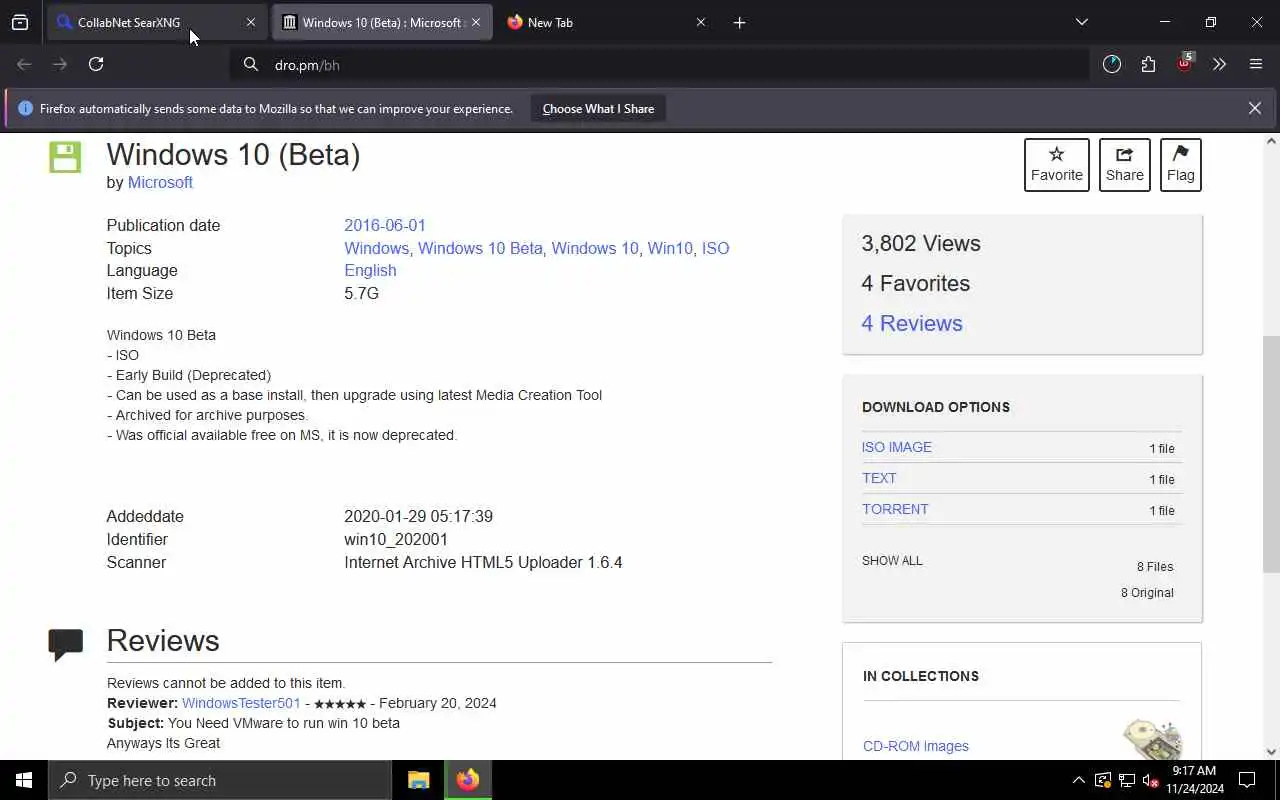Open the Windows Security tray icon
The width and height of the screenshot is (1280, 800).
(x=1102, y=780)
